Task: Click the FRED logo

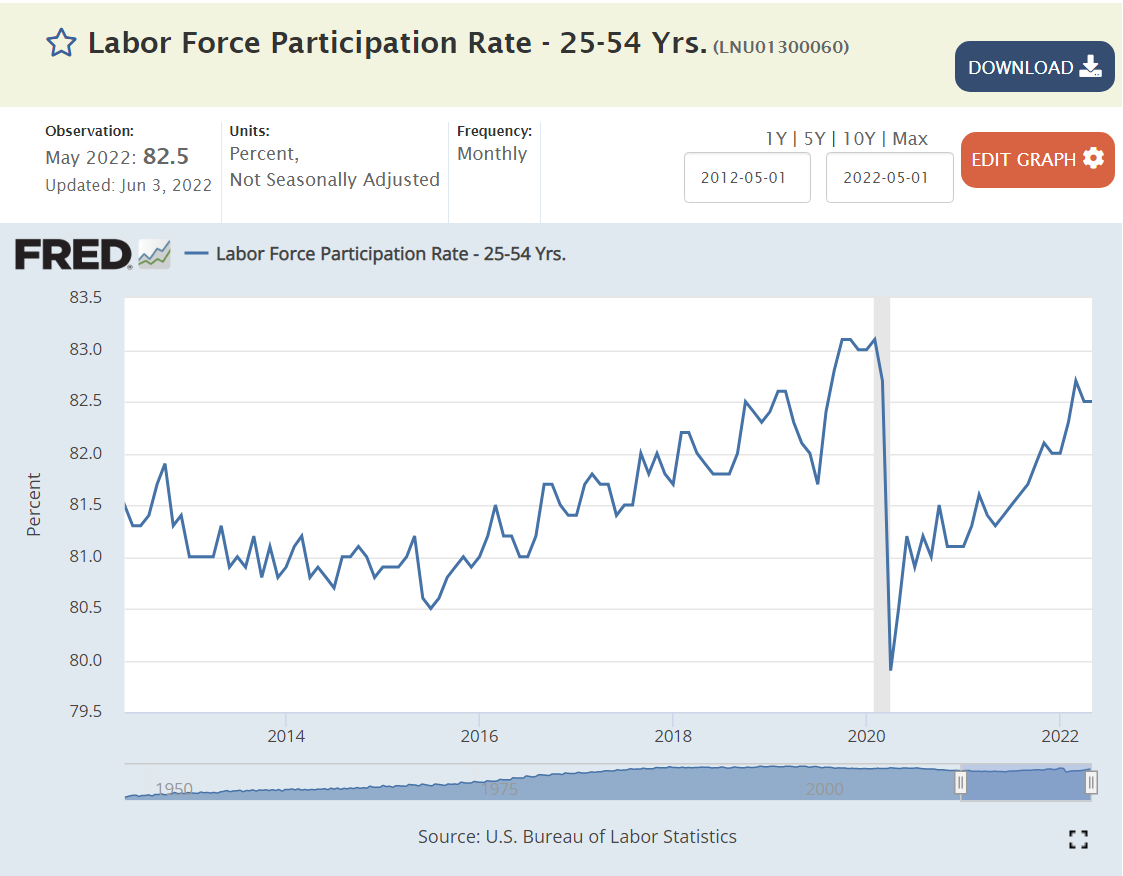Action: point(73,254)
